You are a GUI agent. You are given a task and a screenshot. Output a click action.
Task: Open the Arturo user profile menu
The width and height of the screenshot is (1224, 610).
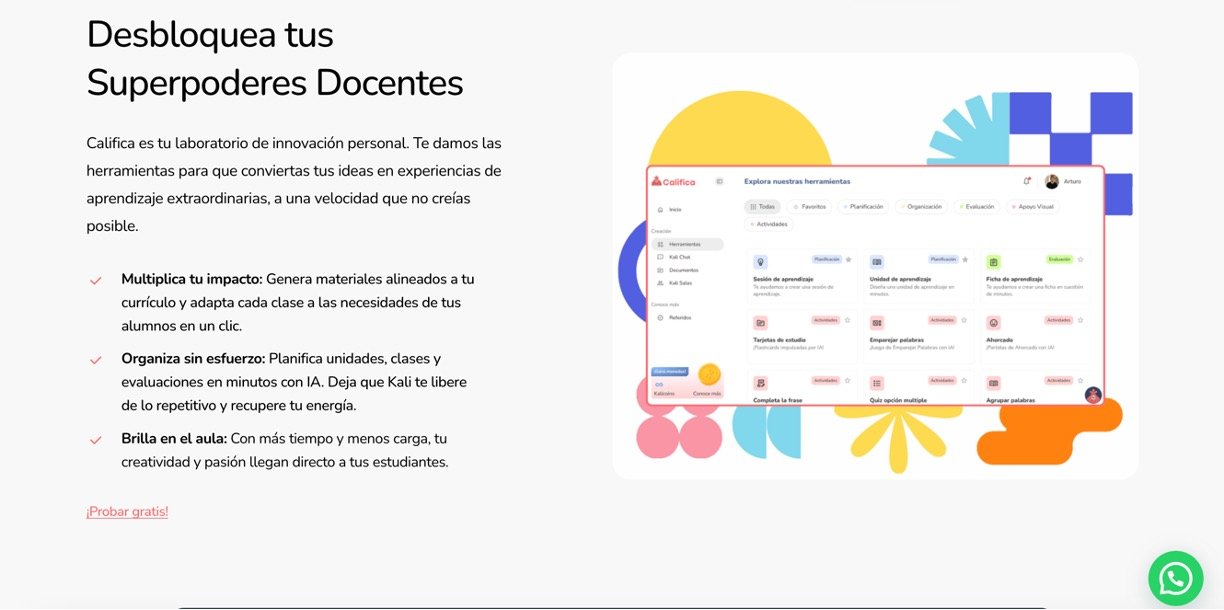pos(1062,181)
